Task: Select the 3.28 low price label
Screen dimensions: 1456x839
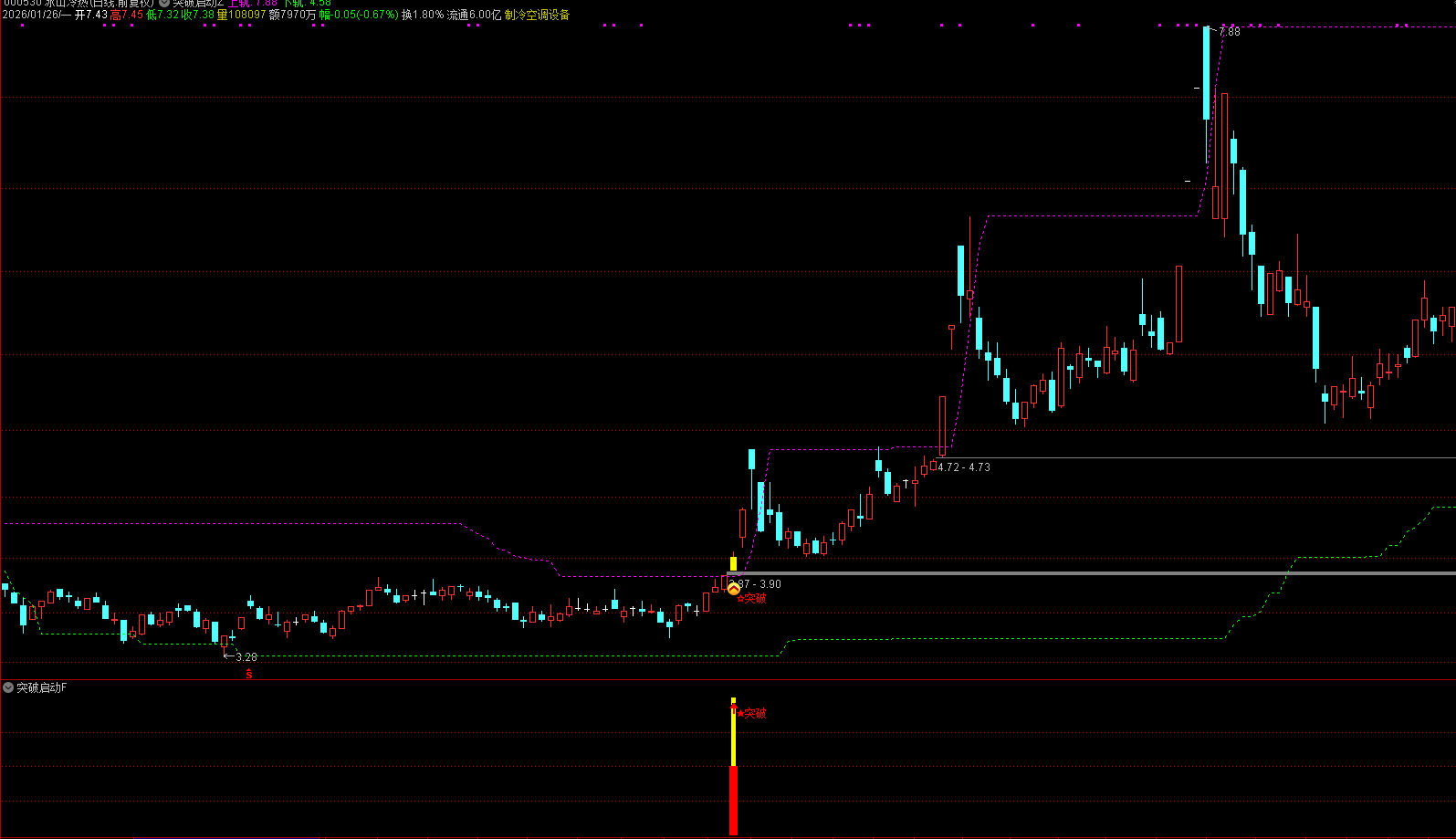Action: click(x=246, y=656)
